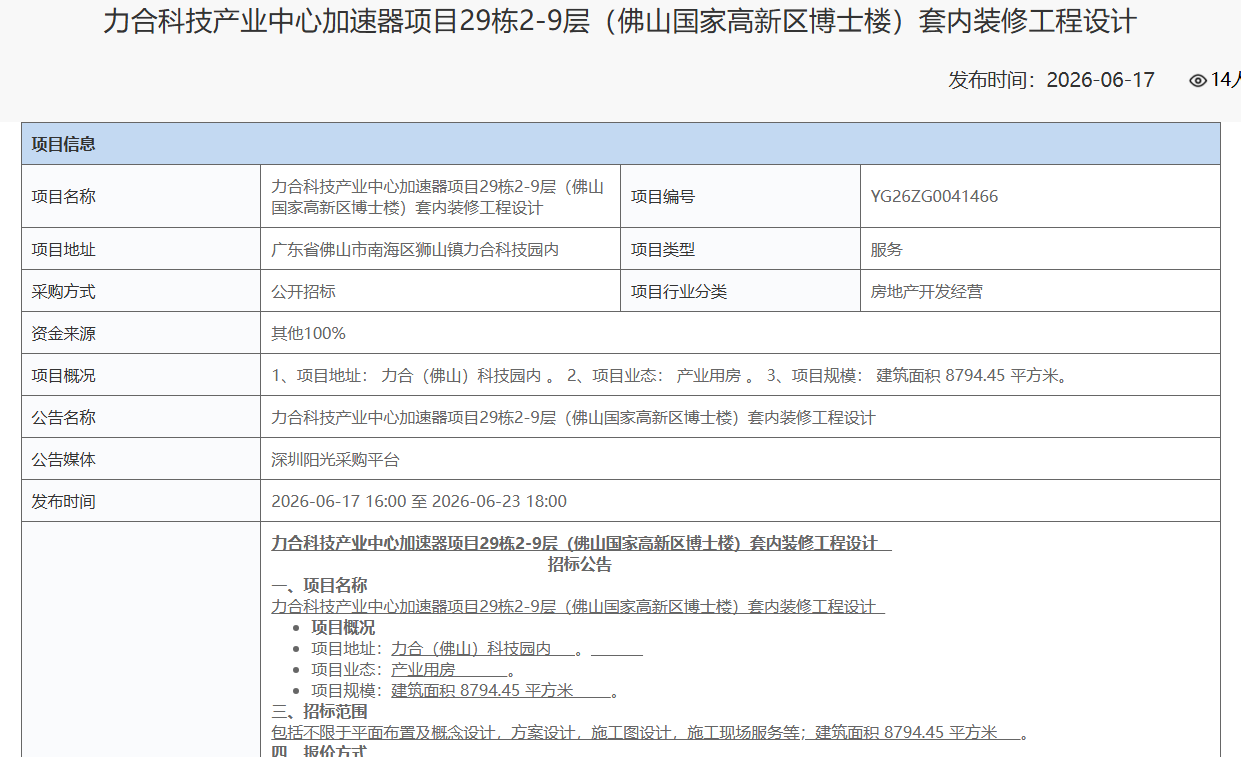
Task: Click the 采购方式 label cell
Action: click(141, 292)
